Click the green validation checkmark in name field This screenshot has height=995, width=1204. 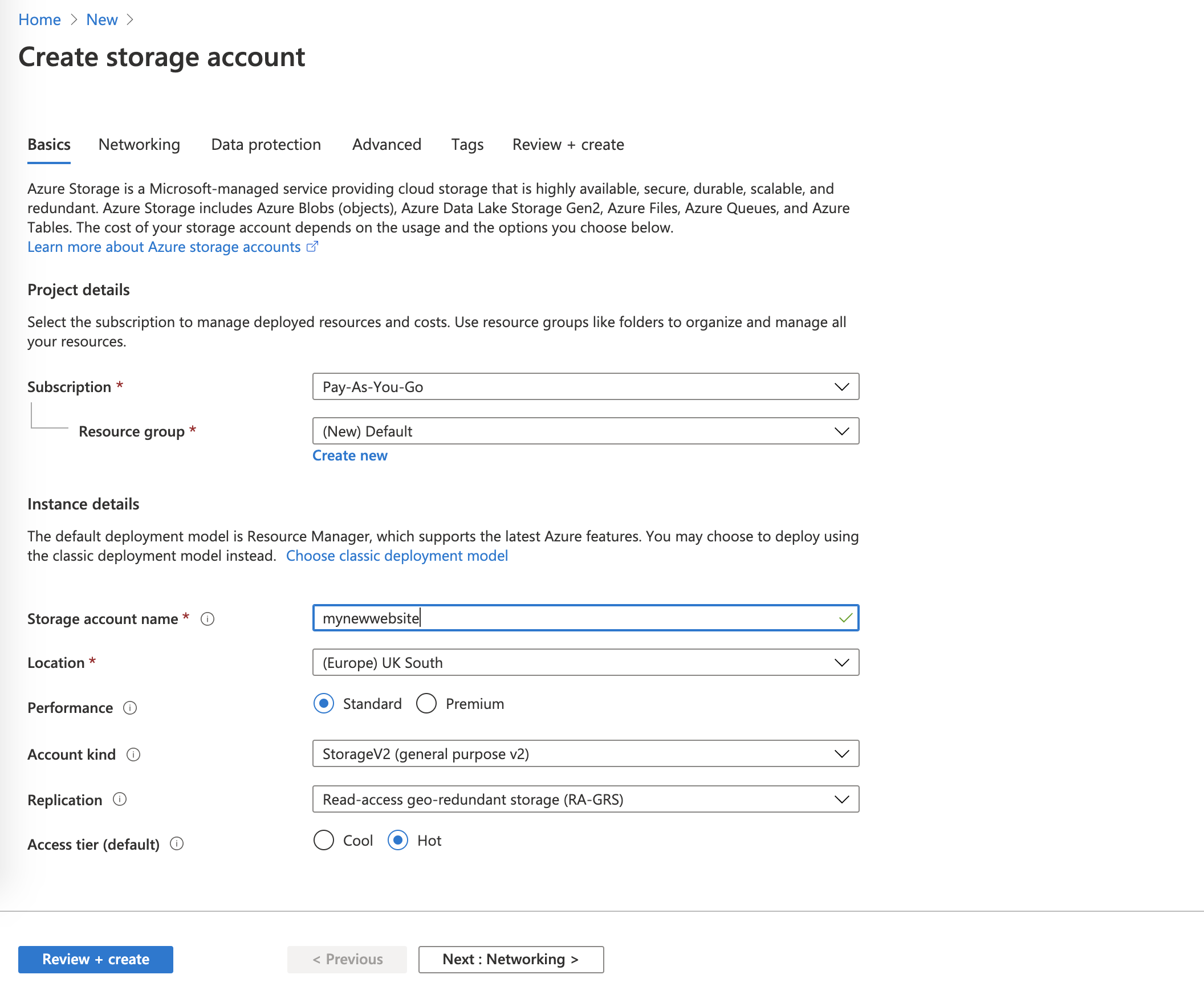[845, 618]
